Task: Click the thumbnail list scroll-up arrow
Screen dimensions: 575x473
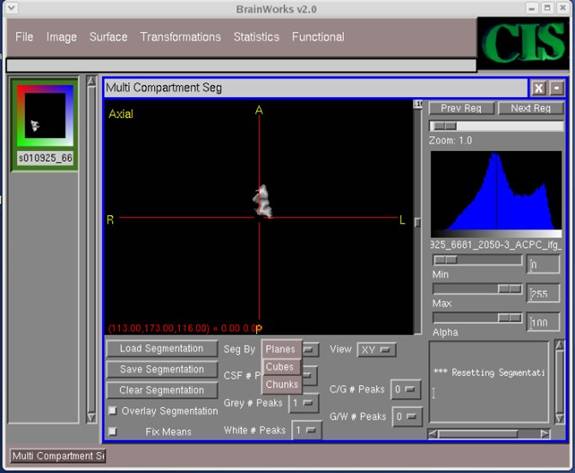Action: [x=91, y=81]
